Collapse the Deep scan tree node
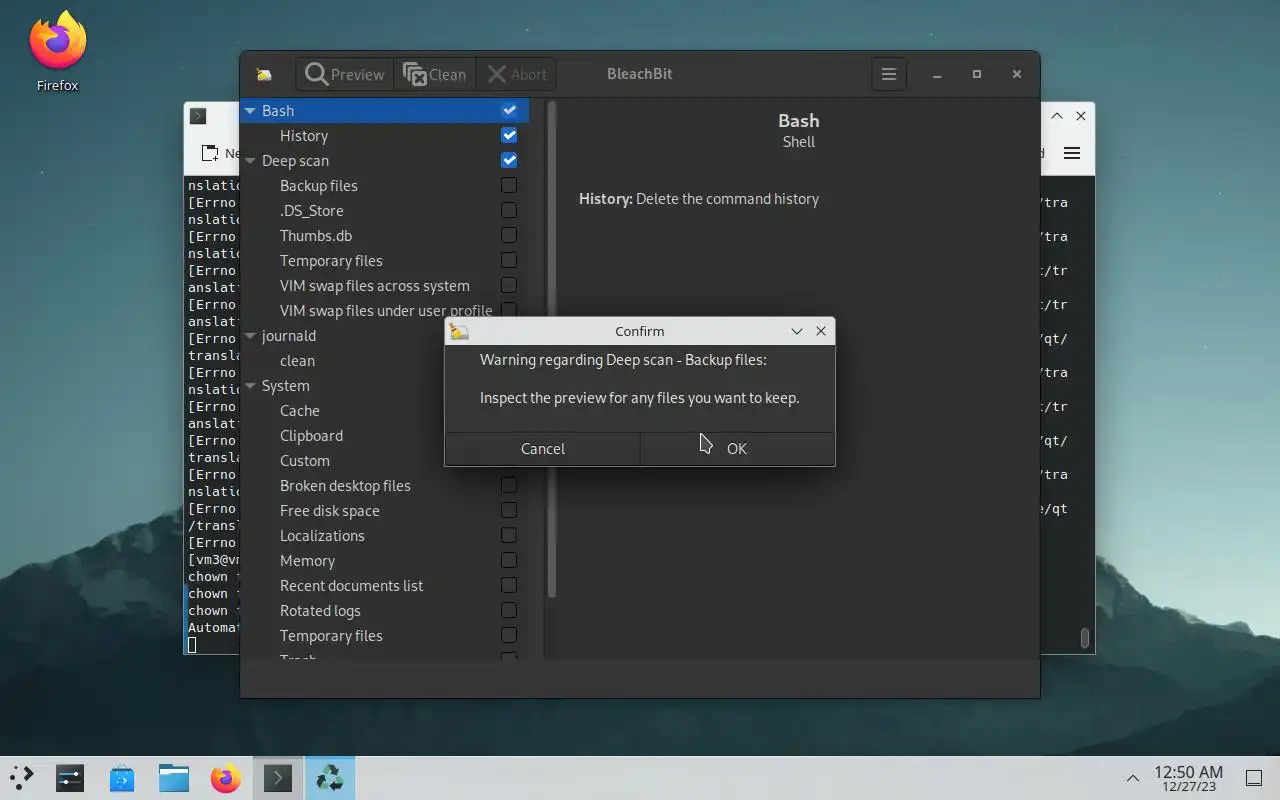Image resolution: width=1280 pixels, height=800 pixels. click(x=250, y=161)
